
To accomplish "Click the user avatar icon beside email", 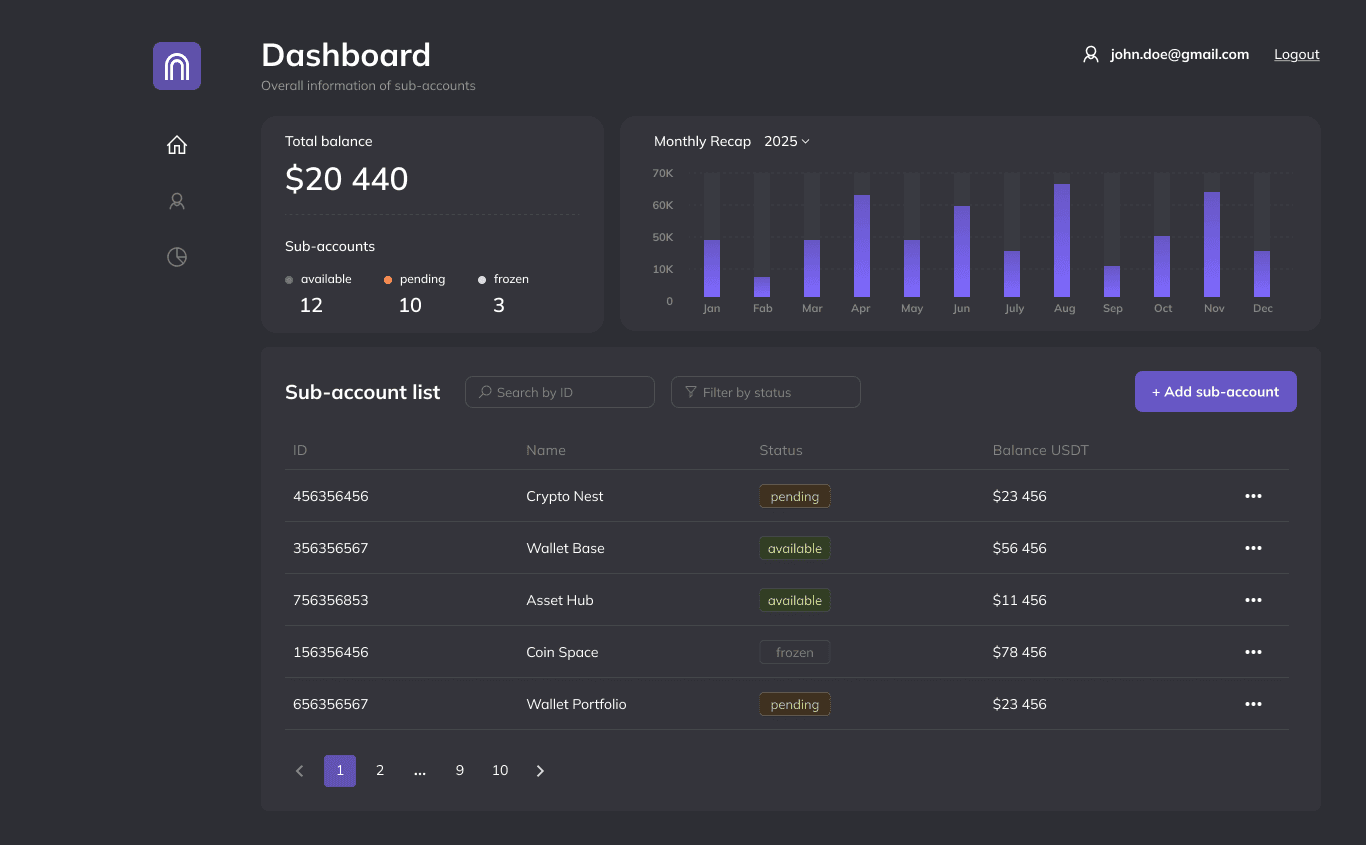I will pyautogui.click(x=1091, y=54).
